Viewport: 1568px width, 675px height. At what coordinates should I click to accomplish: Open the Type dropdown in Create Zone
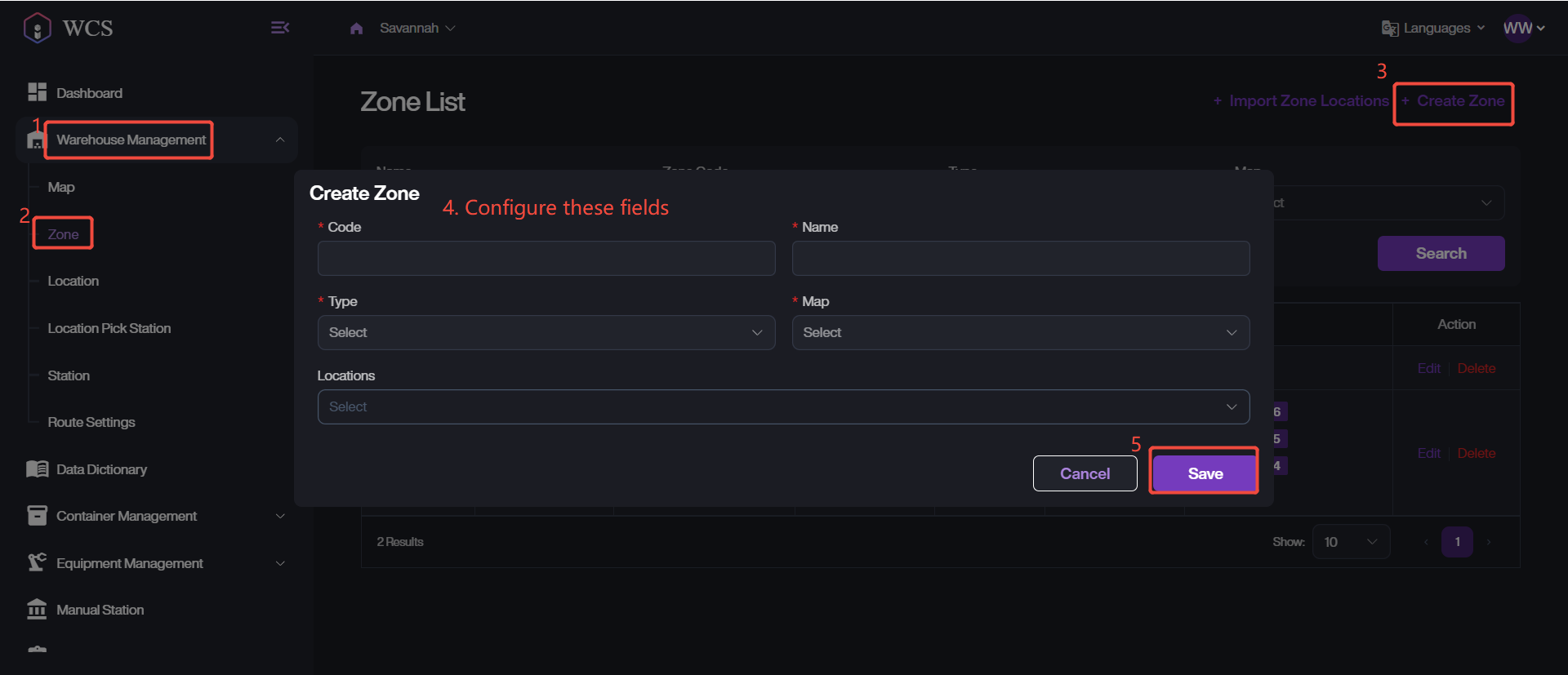click(x=546, y=332)
